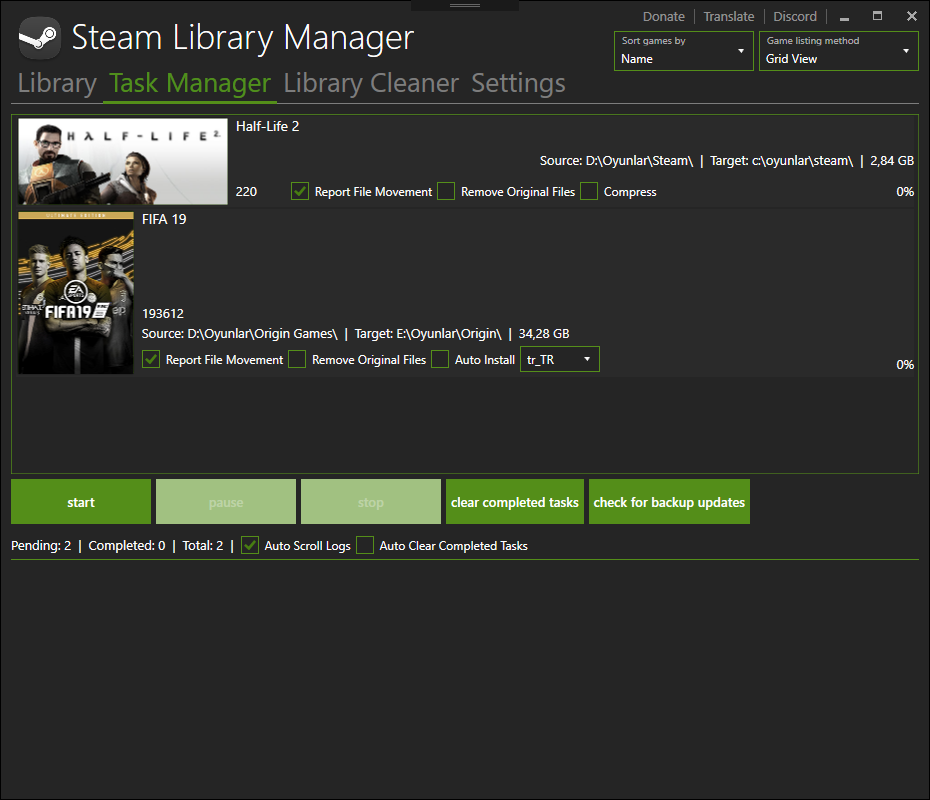The width and height of the screenshot is (930, 800).
Task: Click the Total: 2 status text
Action: 203,546
